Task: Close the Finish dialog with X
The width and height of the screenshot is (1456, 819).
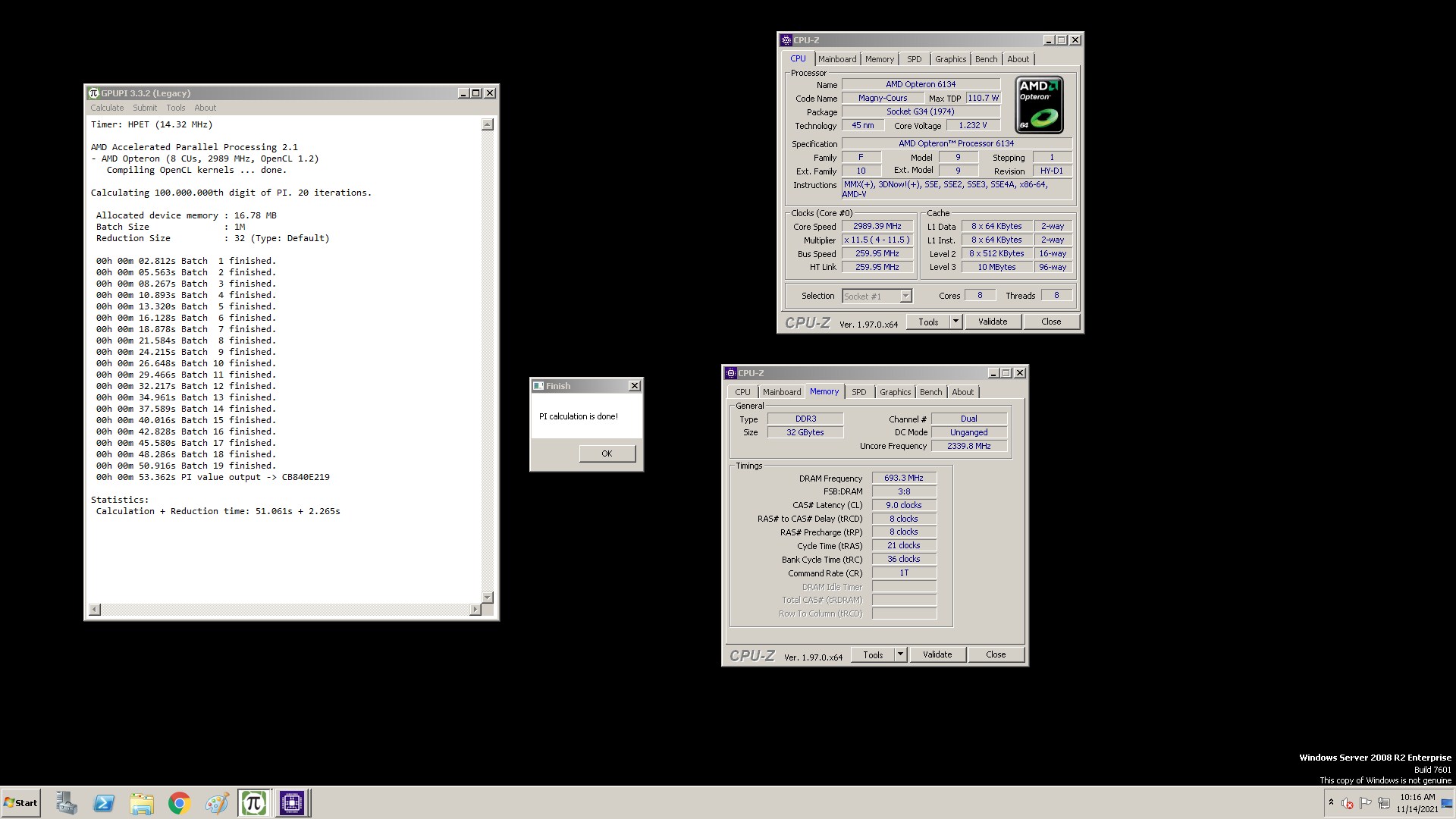Action: point(635,386)
